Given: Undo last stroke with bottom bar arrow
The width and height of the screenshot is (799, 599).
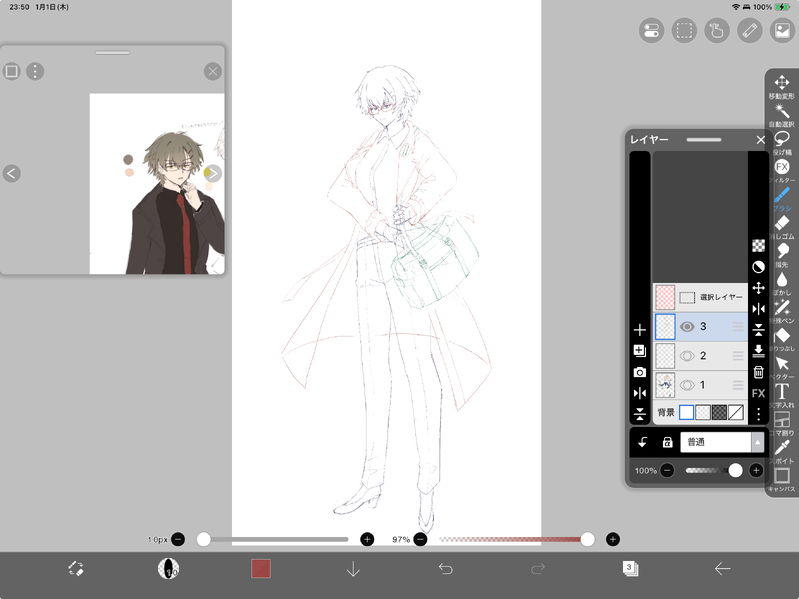Looking at the screenshot, I should [446, 568].
